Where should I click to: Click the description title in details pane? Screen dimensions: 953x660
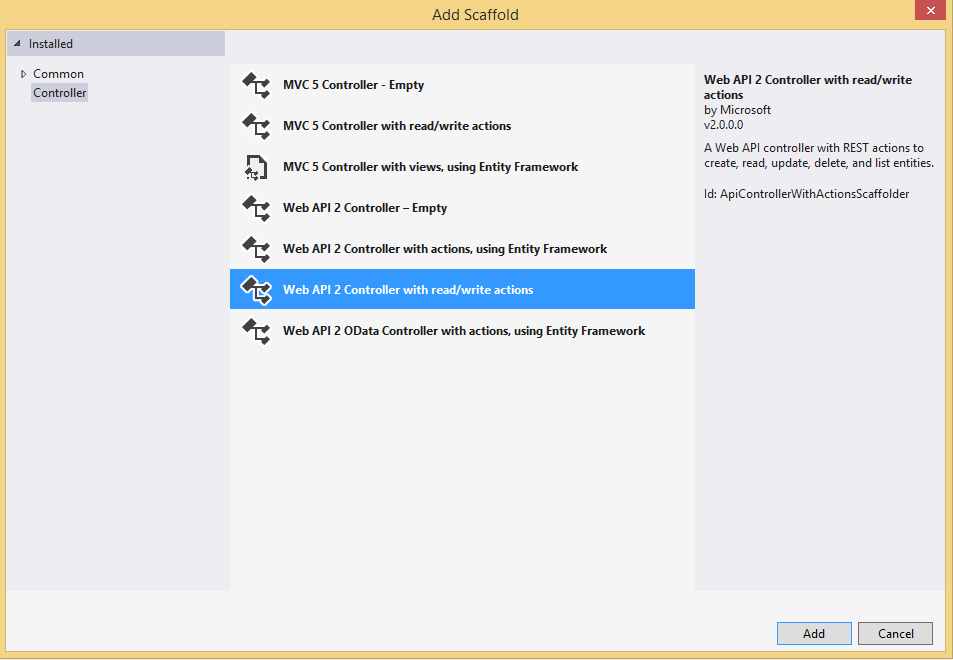click(808, 87)
